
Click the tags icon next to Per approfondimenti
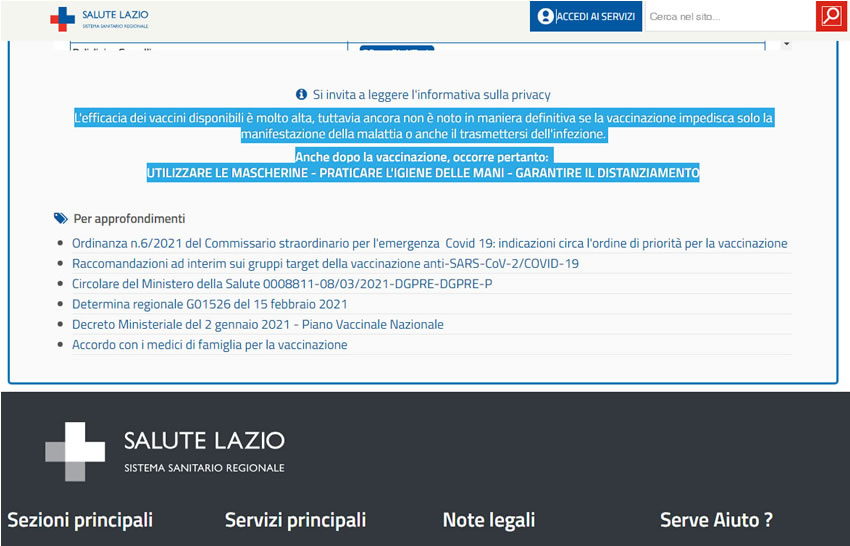[x=61, y=219]
